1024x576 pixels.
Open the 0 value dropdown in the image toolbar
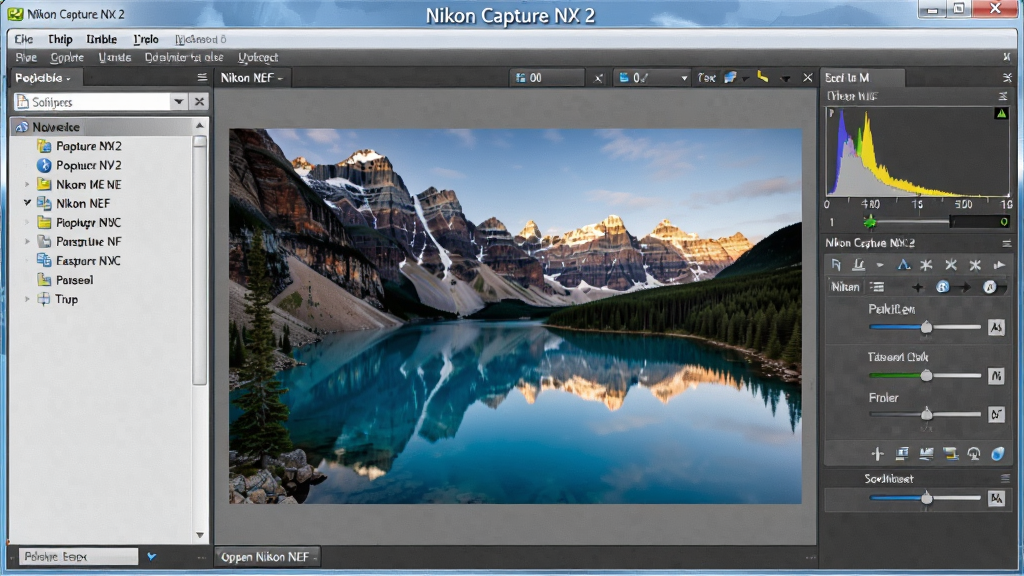[684, 78]
